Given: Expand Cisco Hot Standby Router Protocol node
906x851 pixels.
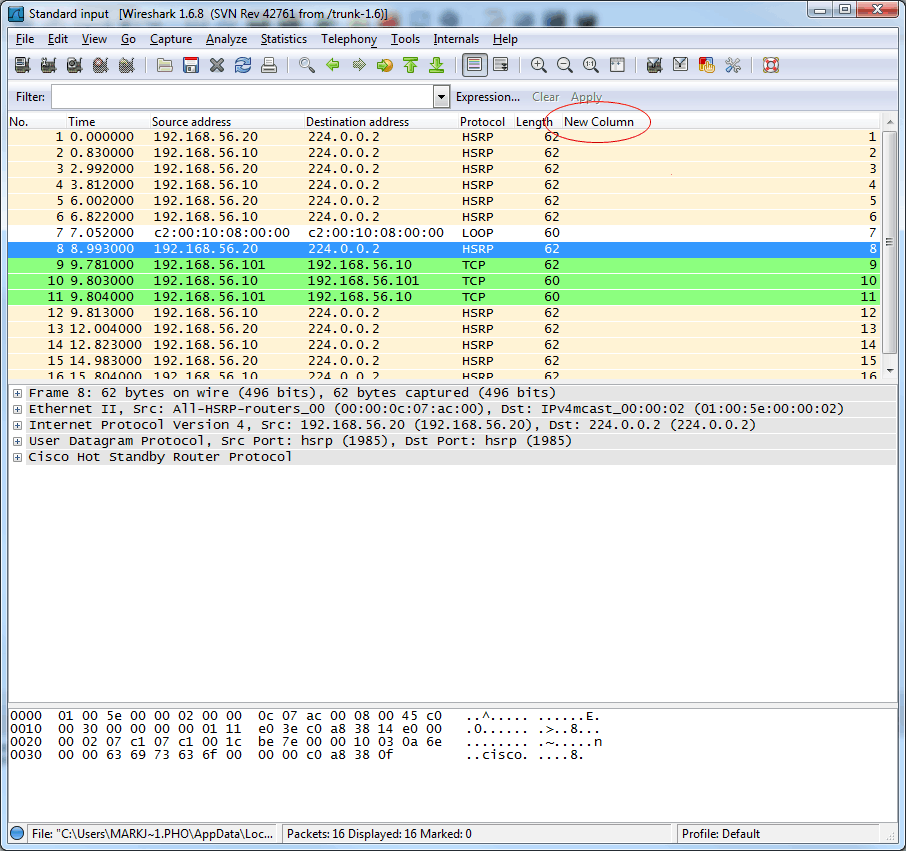Looking at the screenshot, I should [x=17, y=458].
